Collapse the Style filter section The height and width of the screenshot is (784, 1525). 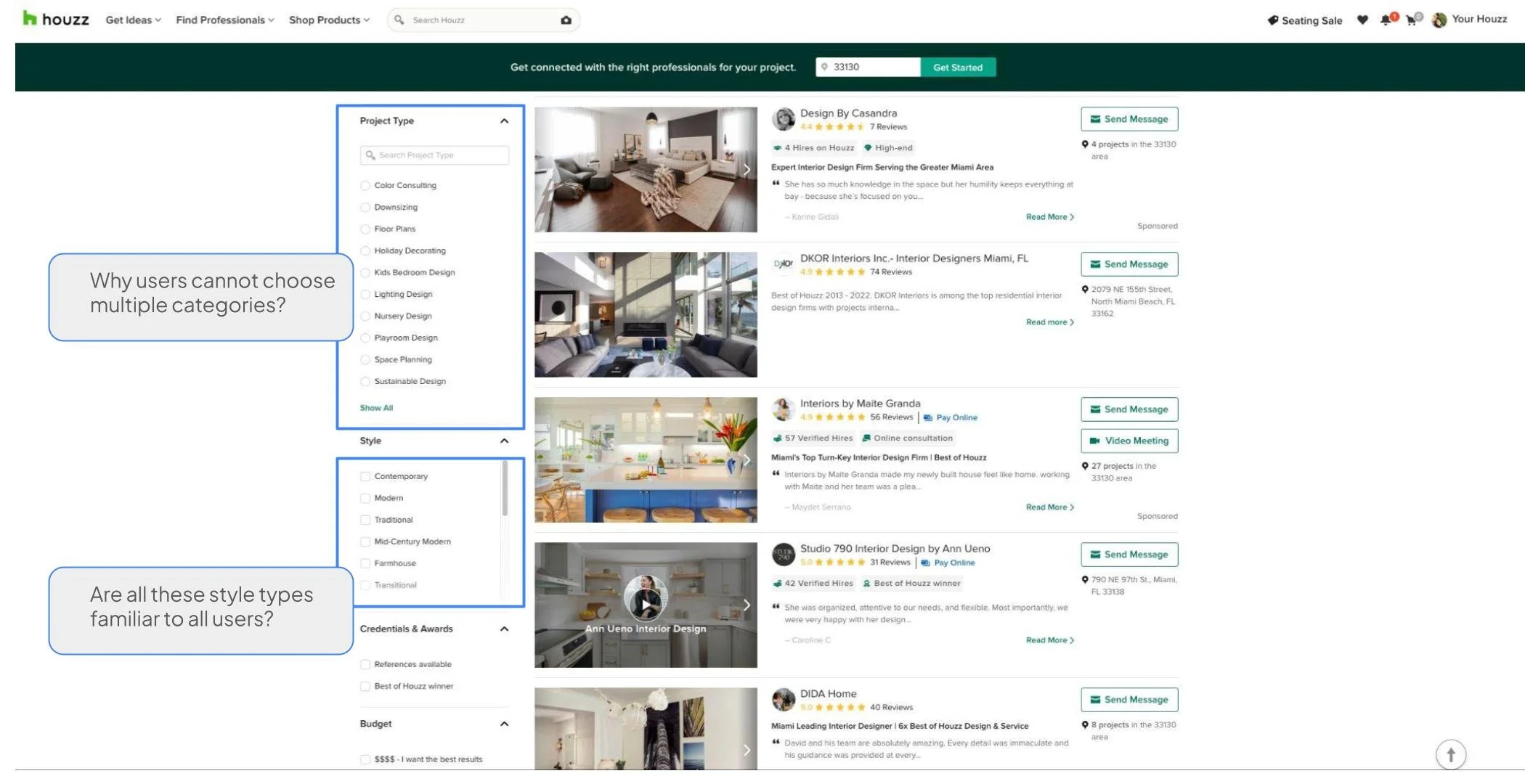tap(504, 440)
